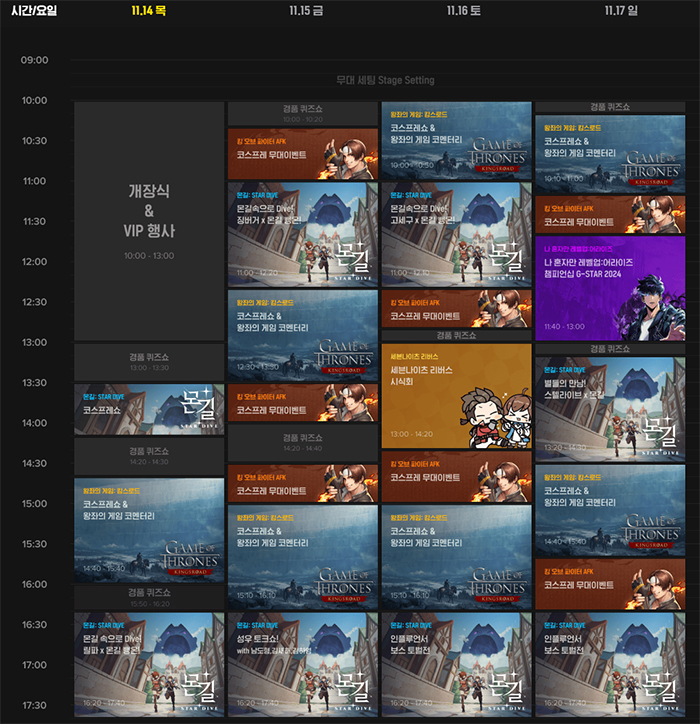Click the 15:00 time label
The height and width of the screenshot is (724, 700).
point(34,504)
